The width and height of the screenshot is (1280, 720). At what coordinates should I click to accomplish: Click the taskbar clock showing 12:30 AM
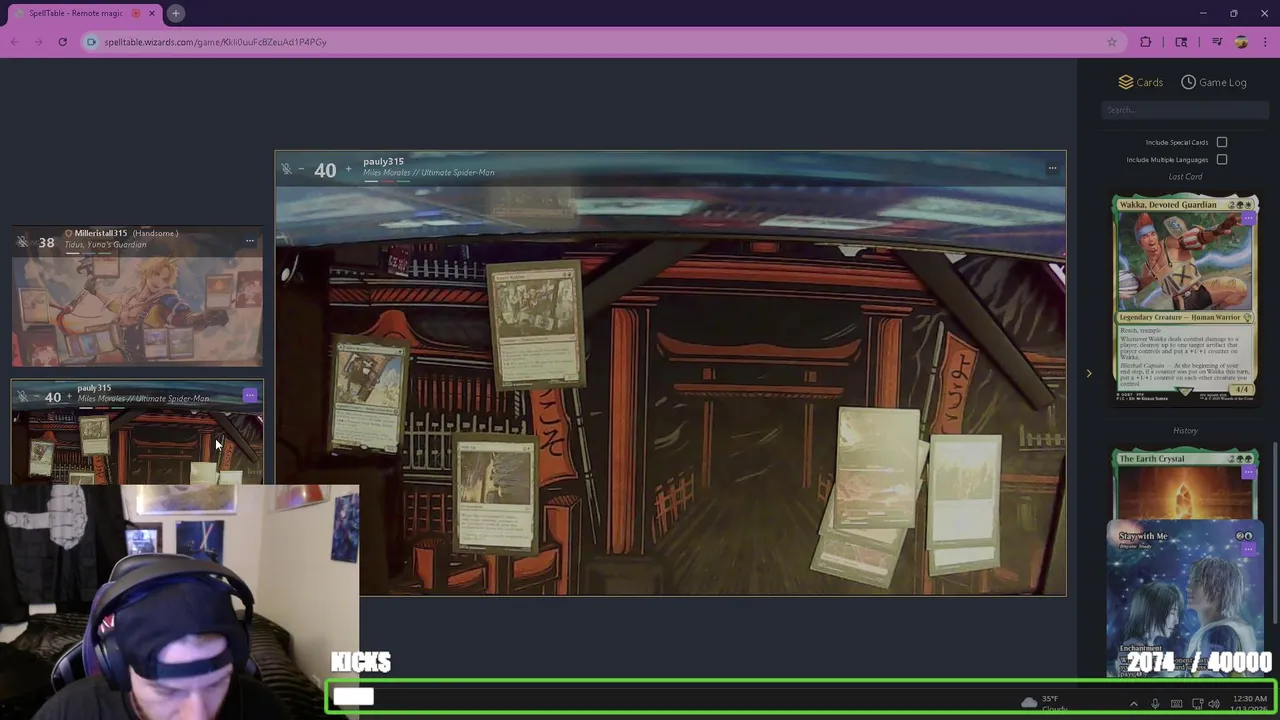[1247, 703]
